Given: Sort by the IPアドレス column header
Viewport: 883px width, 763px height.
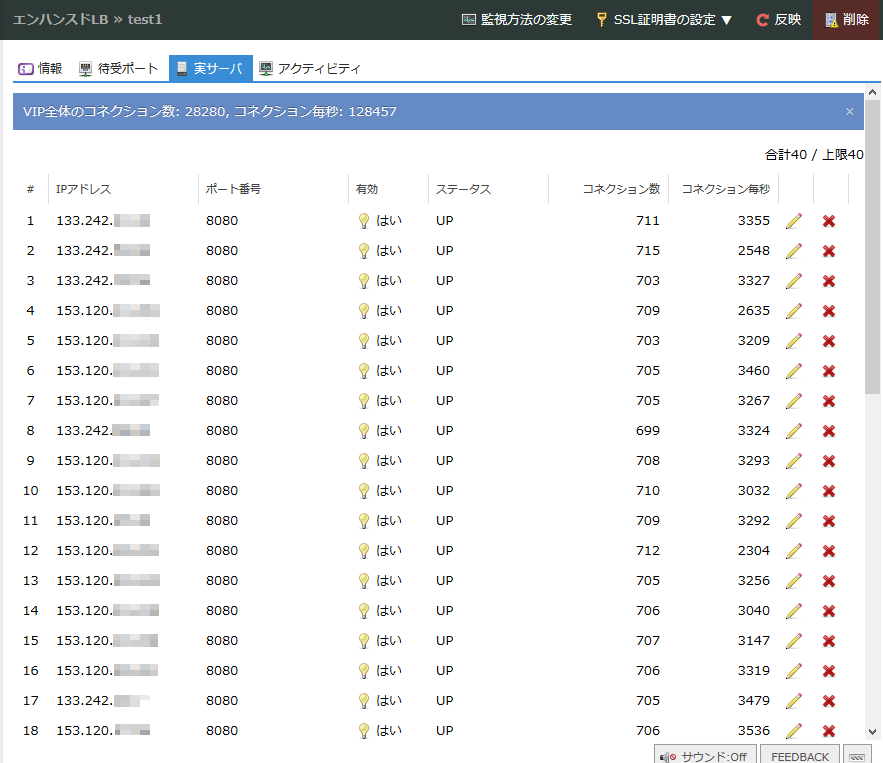Looking at the screenshot, I should tap(84, 189).
